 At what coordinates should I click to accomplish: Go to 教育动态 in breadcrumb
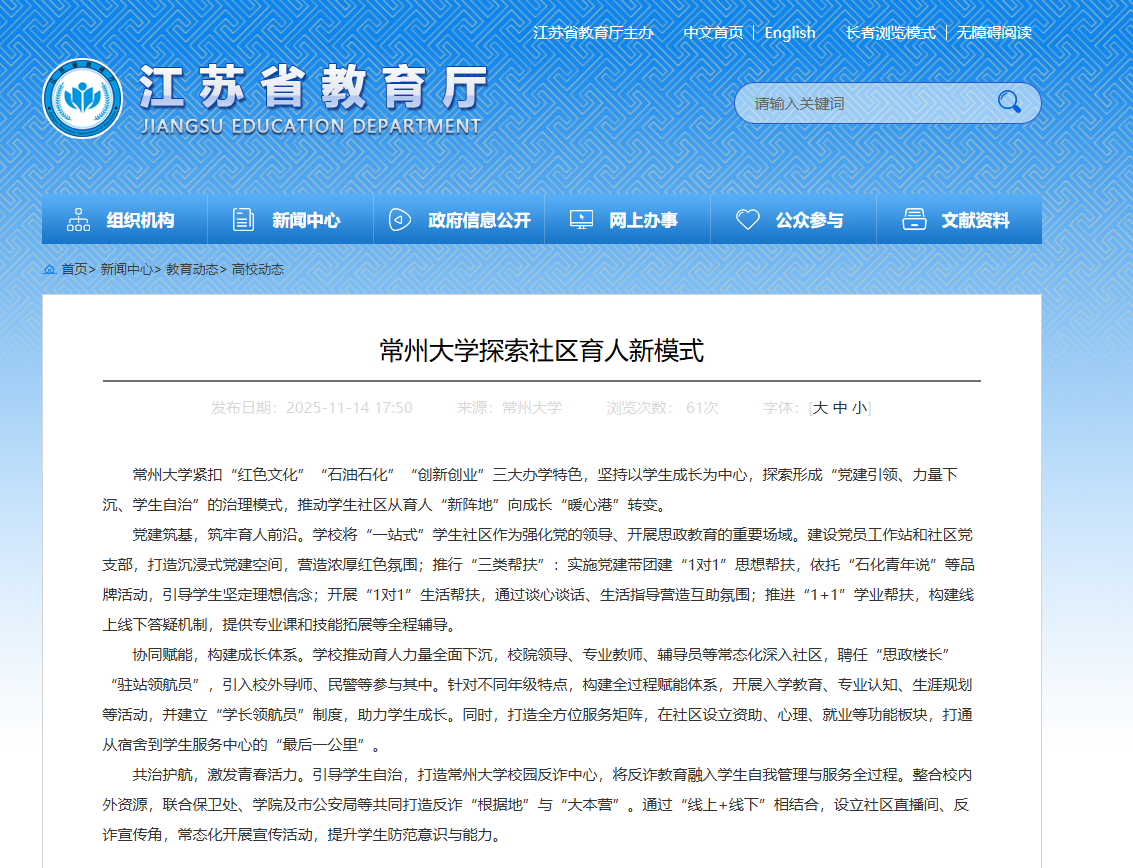point(191,269)
